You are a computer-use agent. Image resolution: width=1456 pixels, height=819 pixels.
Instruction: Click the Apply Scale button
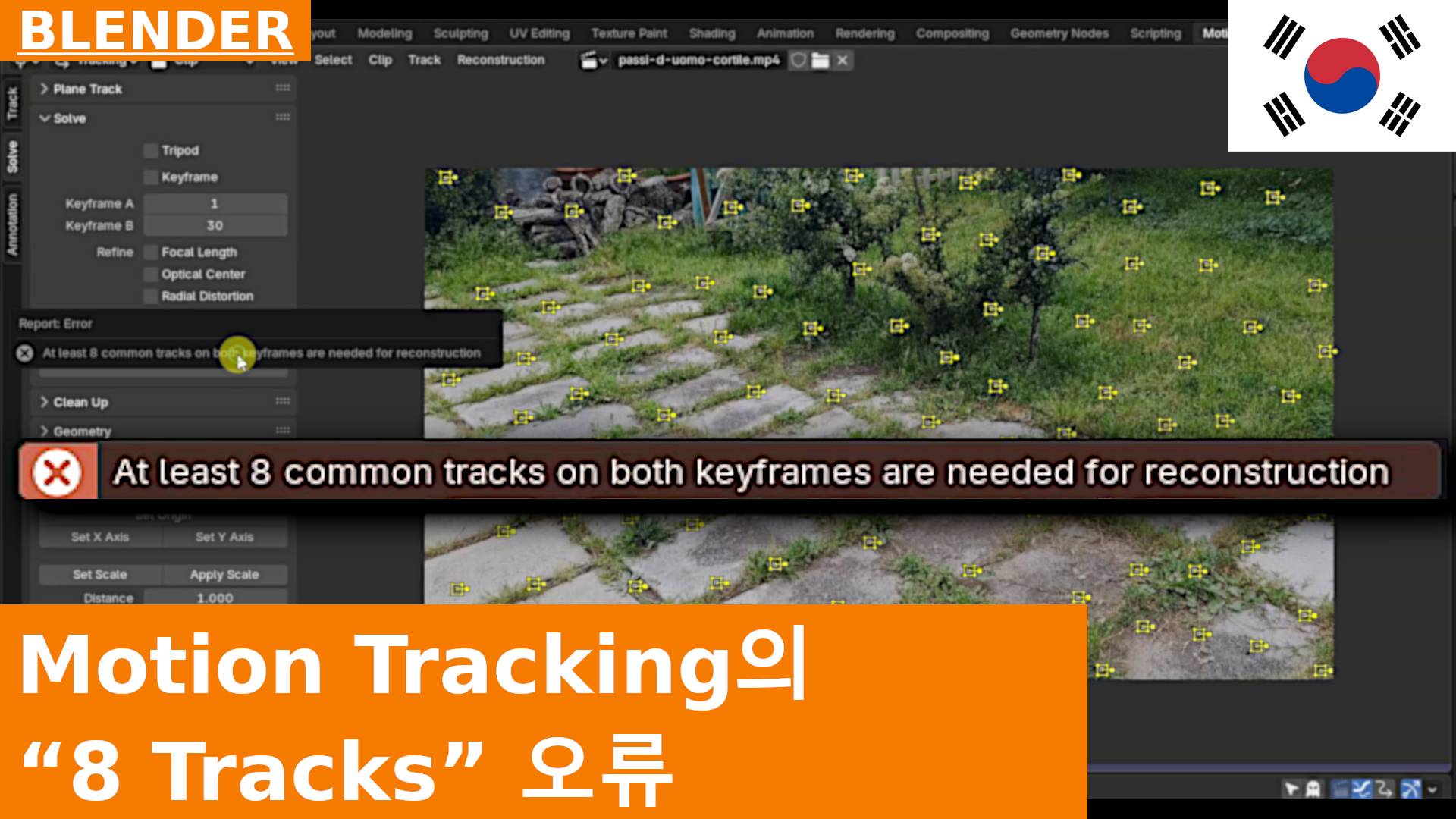pyautogui.click(x=224, y=575)
